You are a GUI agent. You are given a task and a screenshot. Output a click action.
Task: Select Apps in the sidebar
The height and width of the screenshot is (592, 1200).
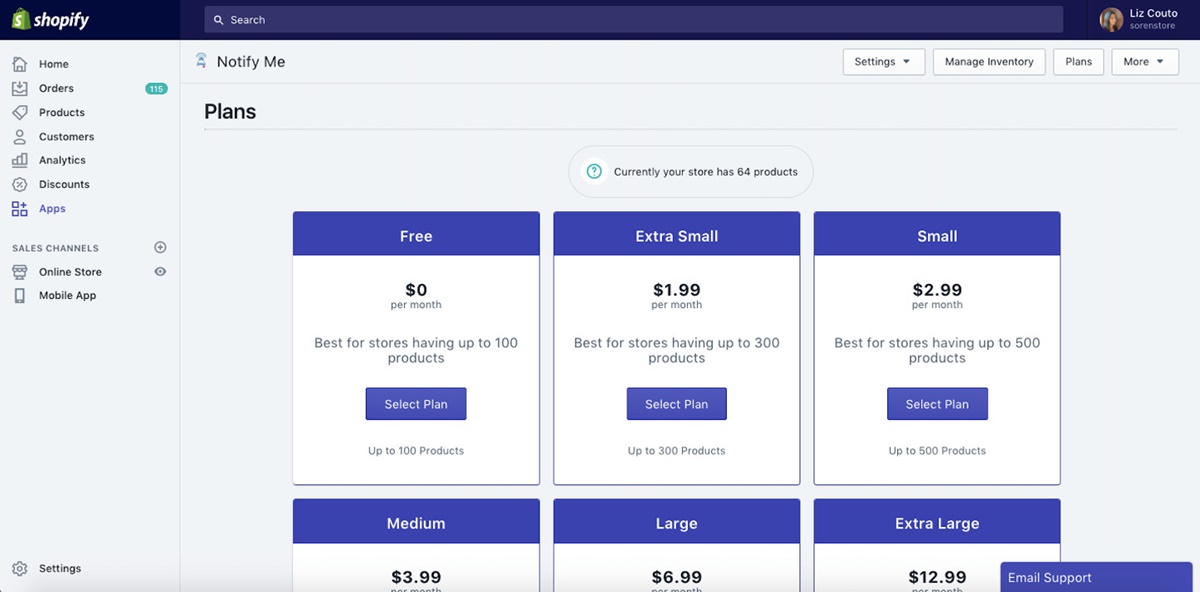tap(52, 209)
